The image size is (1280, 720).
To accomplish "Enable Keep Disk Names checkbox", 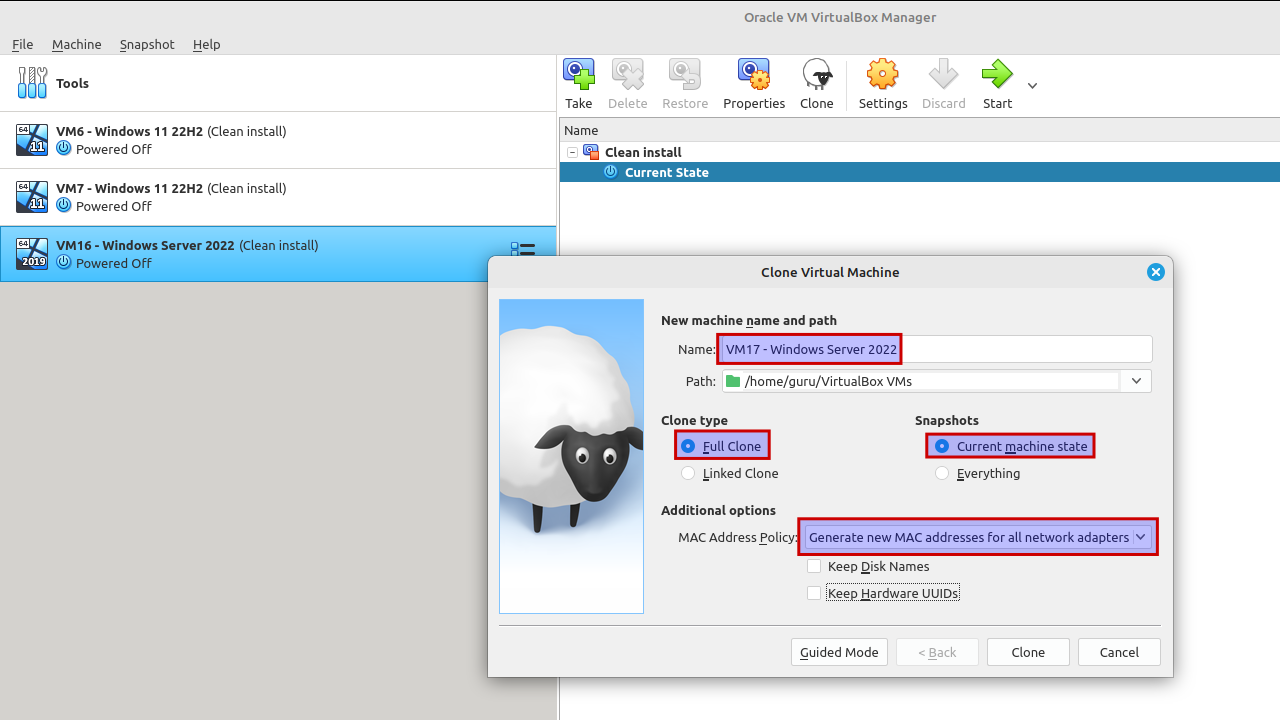I will point(814,566).
